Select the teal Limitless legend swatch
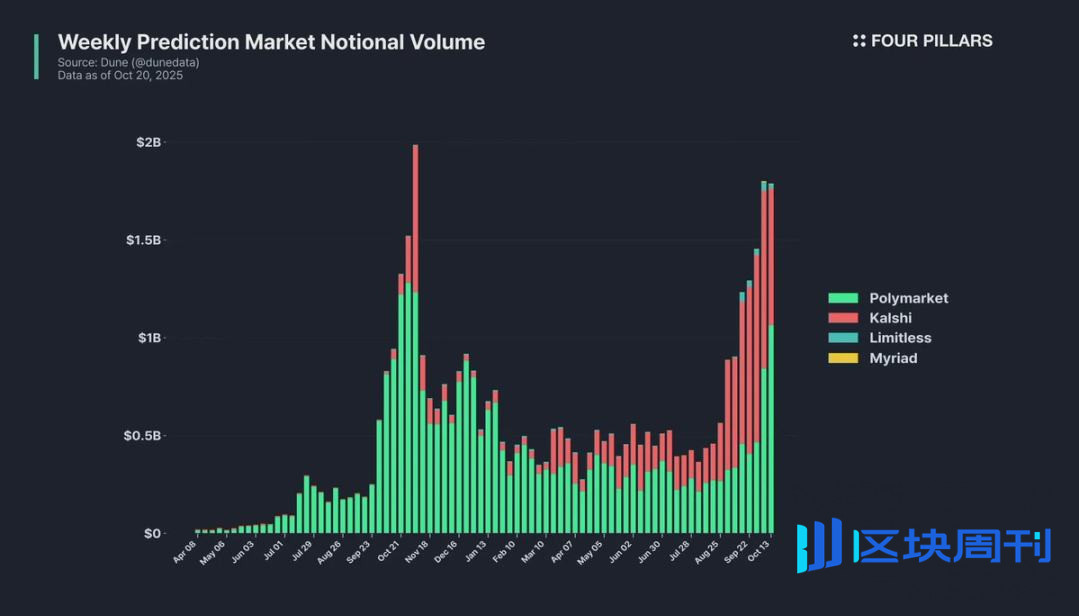1079x616 pixels. point(843,338)
